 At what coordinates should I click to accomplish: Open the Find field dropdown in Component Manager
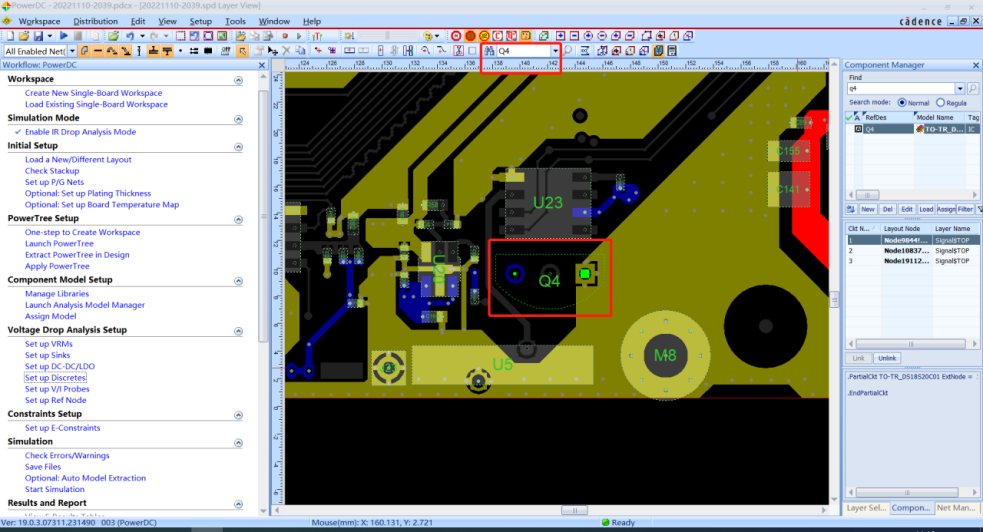(960, 88)
